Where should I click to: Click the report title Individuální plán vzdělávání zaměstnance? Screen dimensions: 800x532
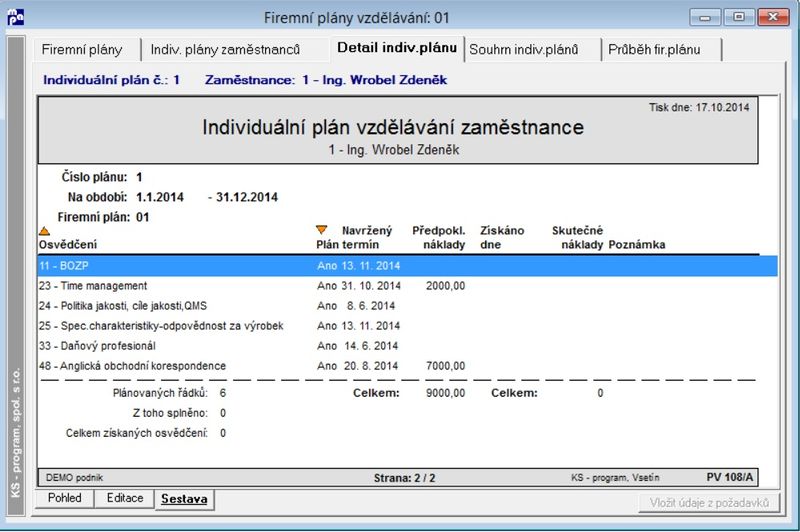pos(393,127)
